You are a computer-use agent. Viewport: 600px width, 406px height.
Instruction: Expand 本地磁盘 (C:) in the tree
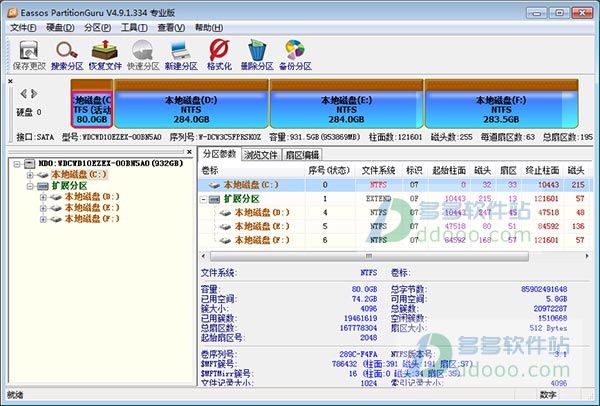coord(30,175)
